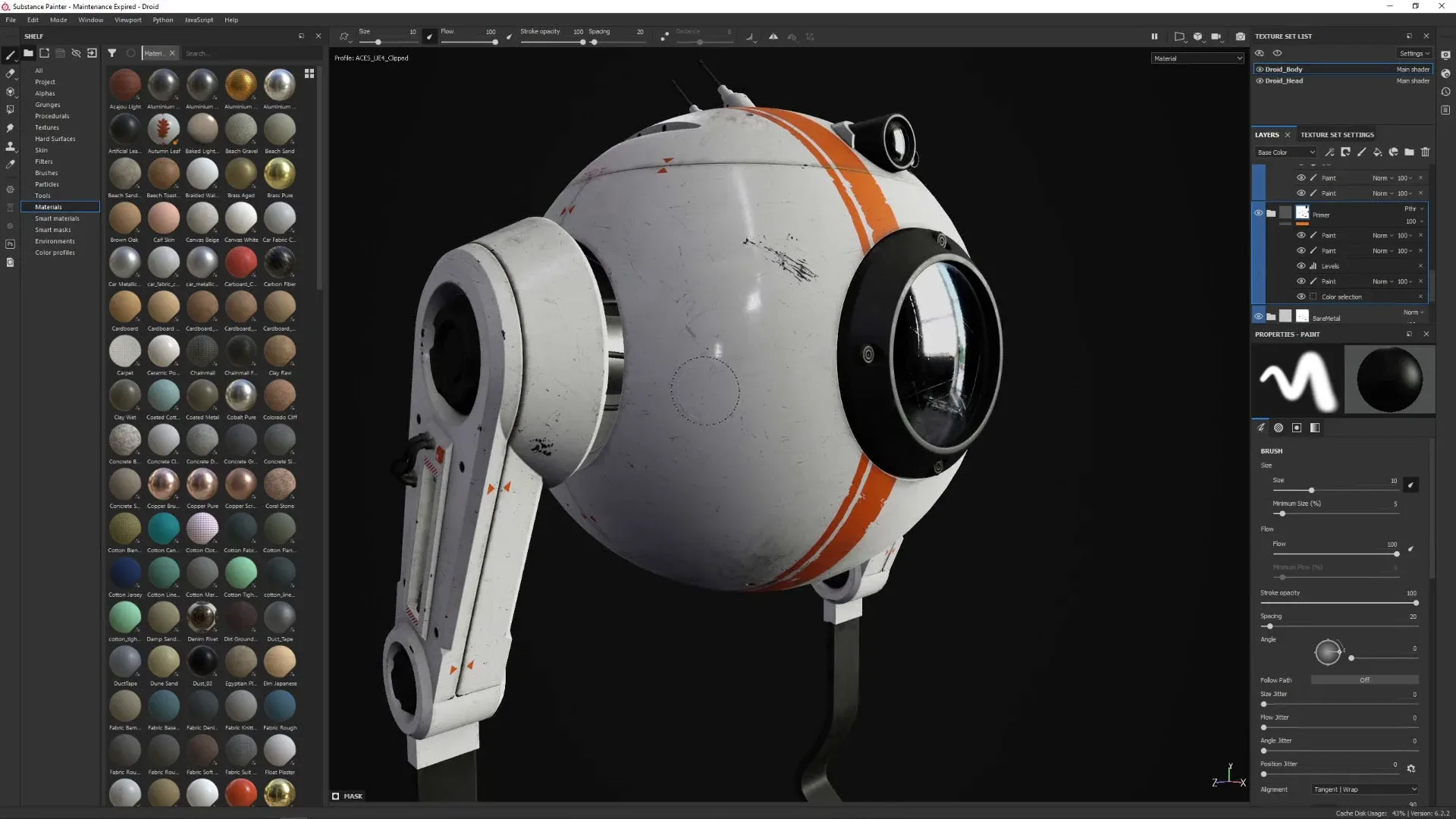Select the Eraser tool in left toolbar
The height and width of the screenshot is (819, 1456).
[10, 74]
